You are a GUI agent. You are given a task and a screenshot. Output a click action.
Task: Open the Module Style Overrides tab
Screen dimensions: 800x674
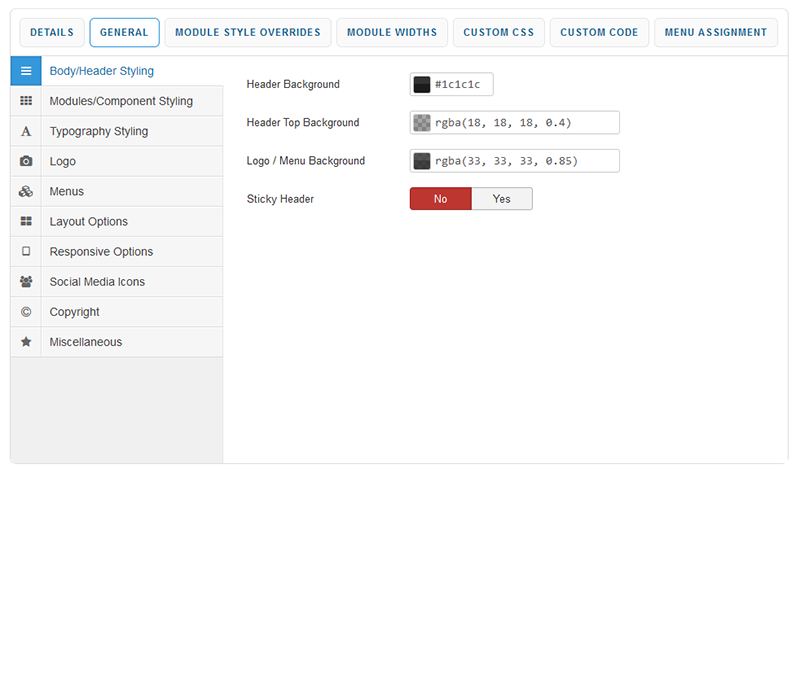click(x=248, y=32)
